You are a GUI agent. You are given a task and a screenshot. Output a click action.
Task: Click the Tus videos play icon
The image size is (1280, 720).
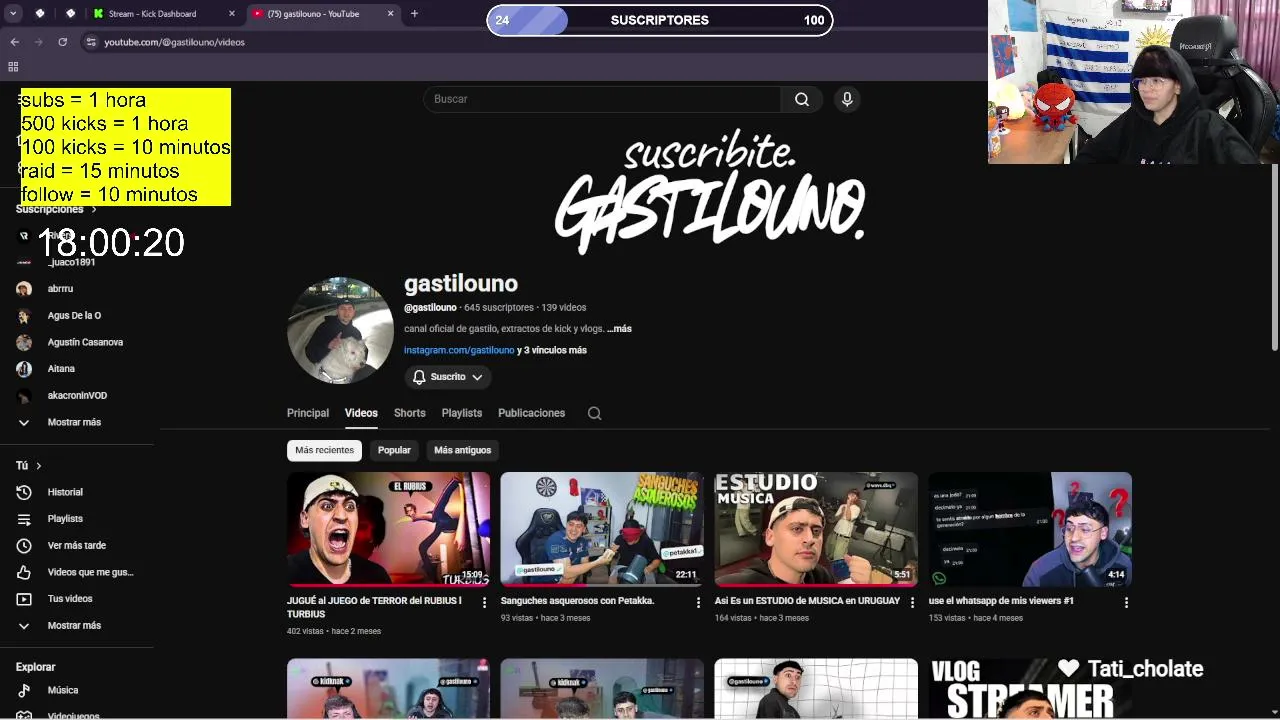(24, 599)
